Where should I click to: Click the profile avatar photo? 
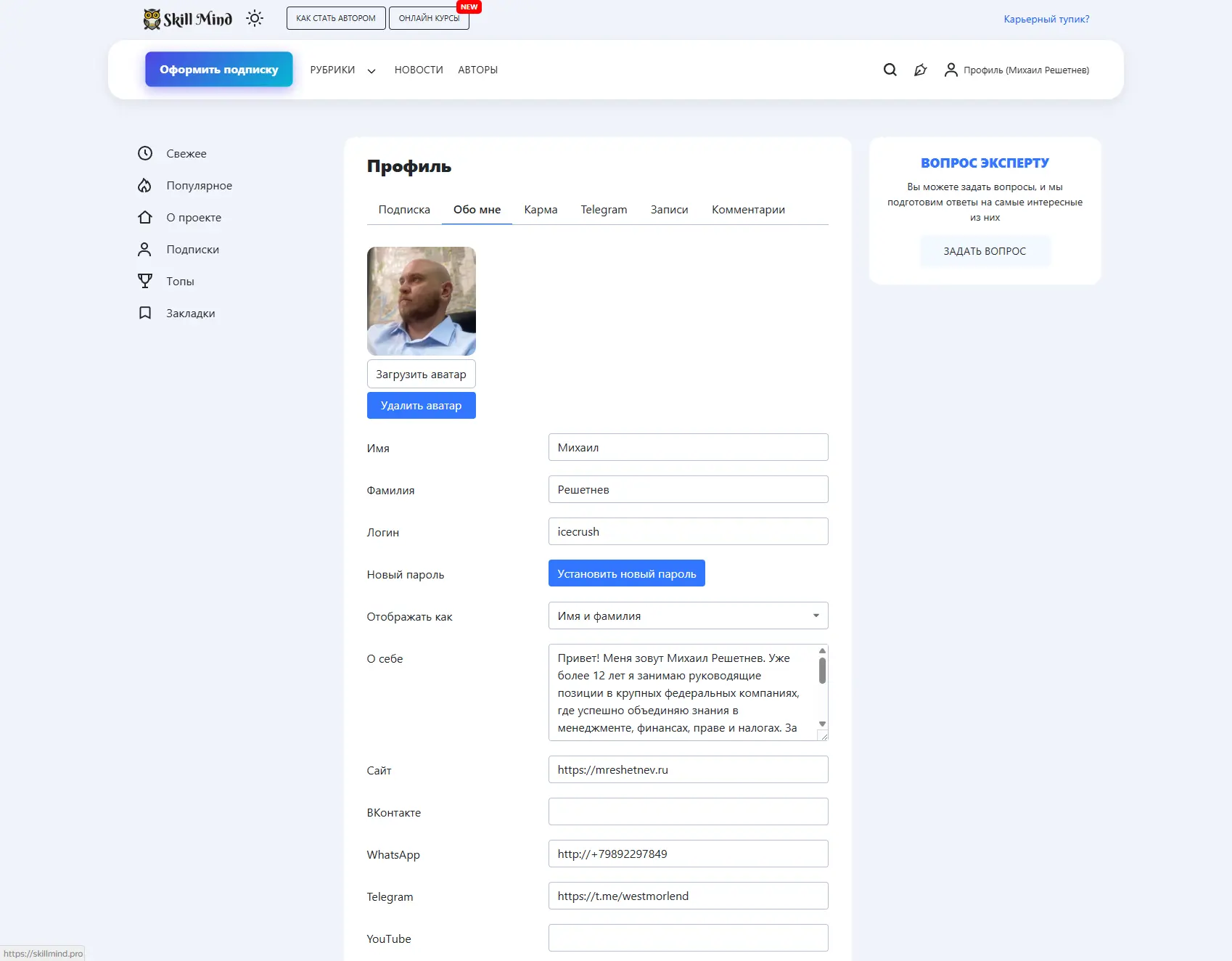[x=421, y=300]
